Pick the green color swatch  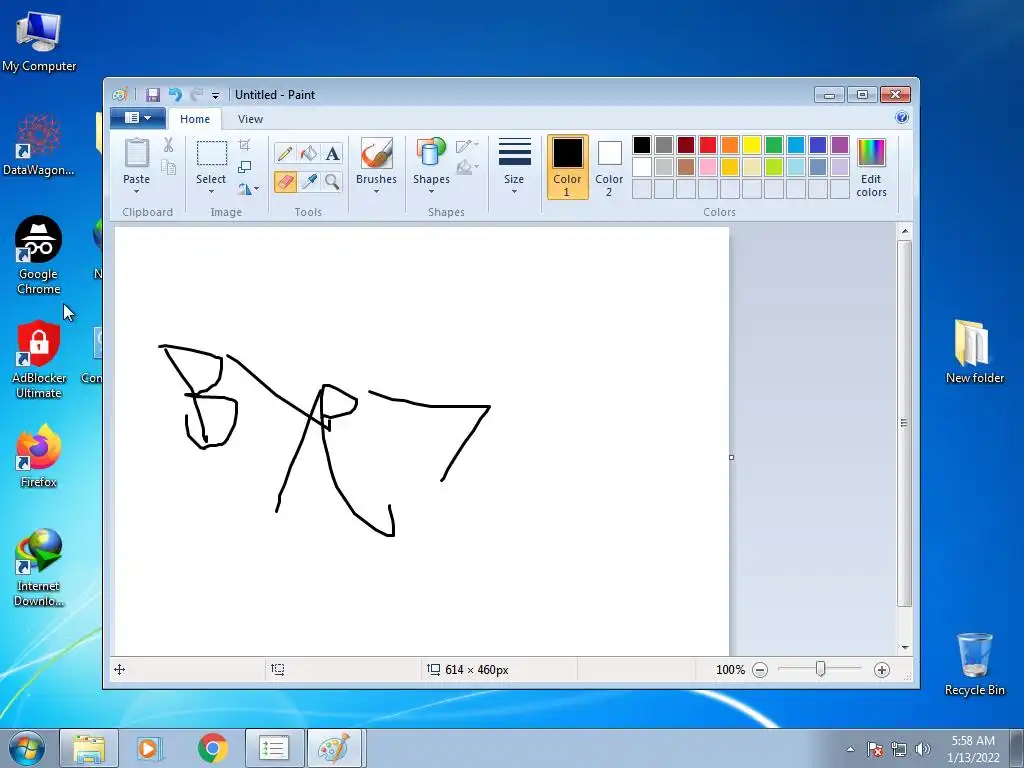774,145
